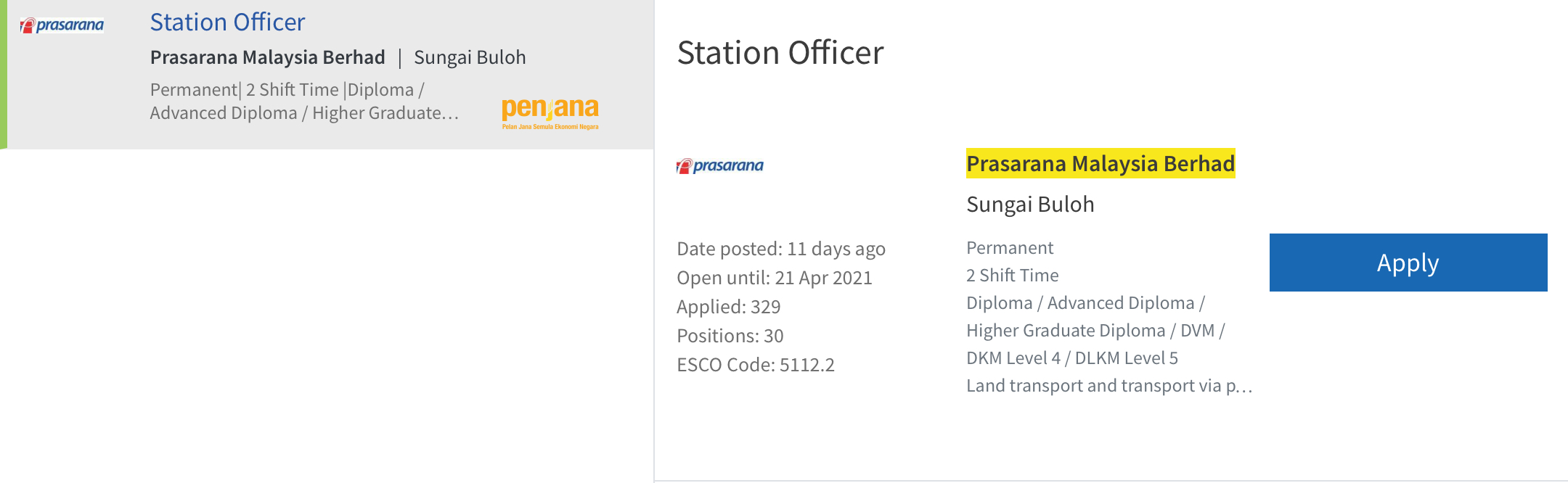This screenshot has height=483, width=1568.
Task: Click green selection bar on job card
Action: pos(4,74)
